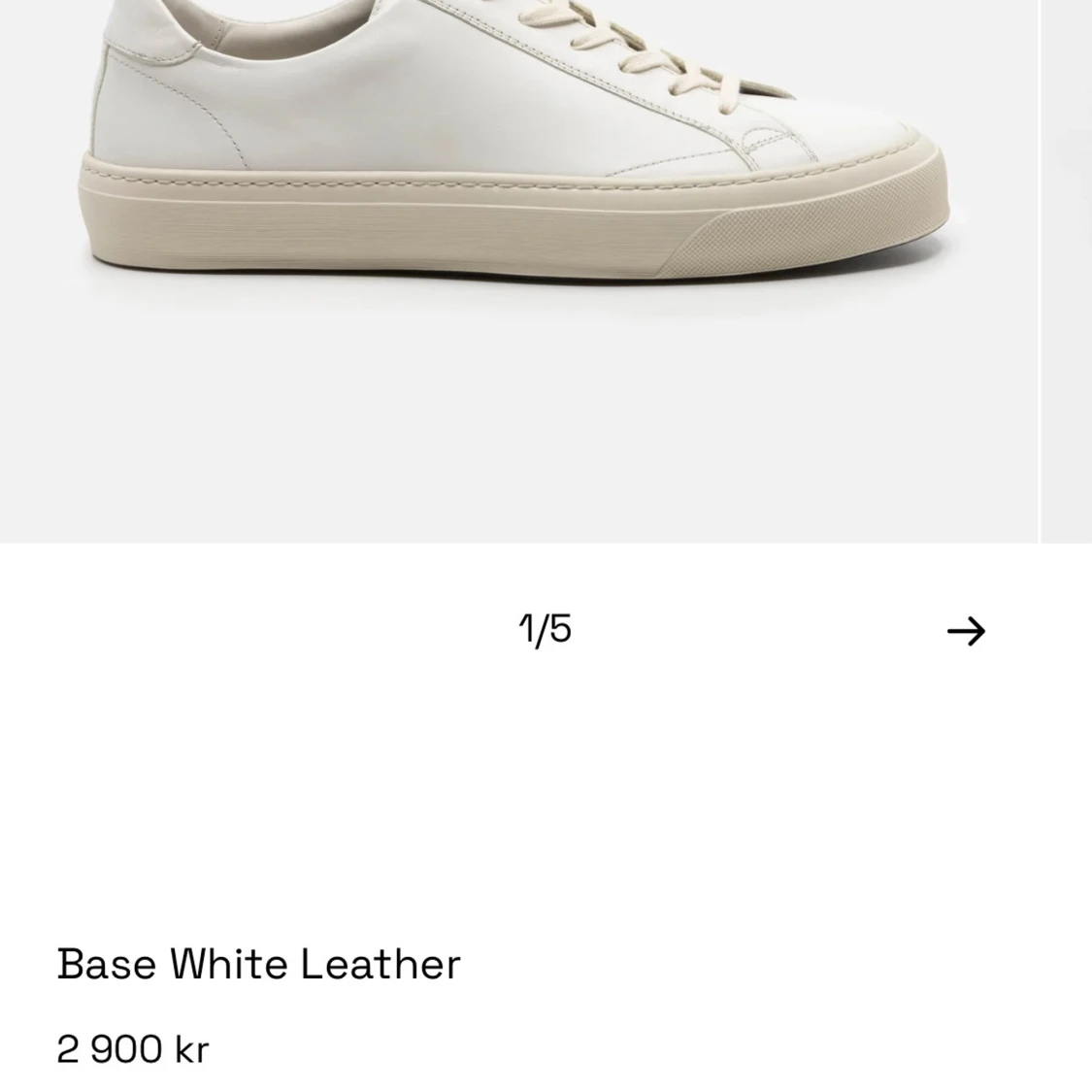This screenshot has height=1092, width=1092.
Task: Reveal the partially visible second image at right
Action: 1067,271
